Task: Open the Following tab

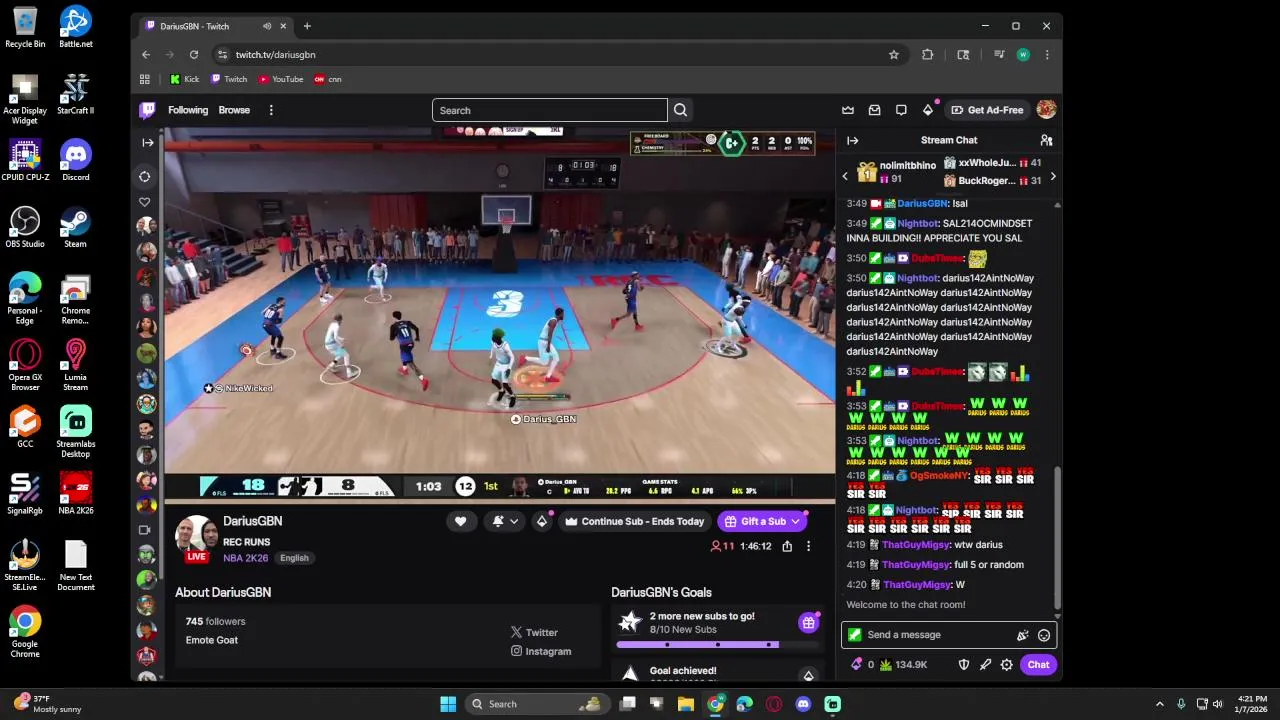Action: (x=188, y=110)
